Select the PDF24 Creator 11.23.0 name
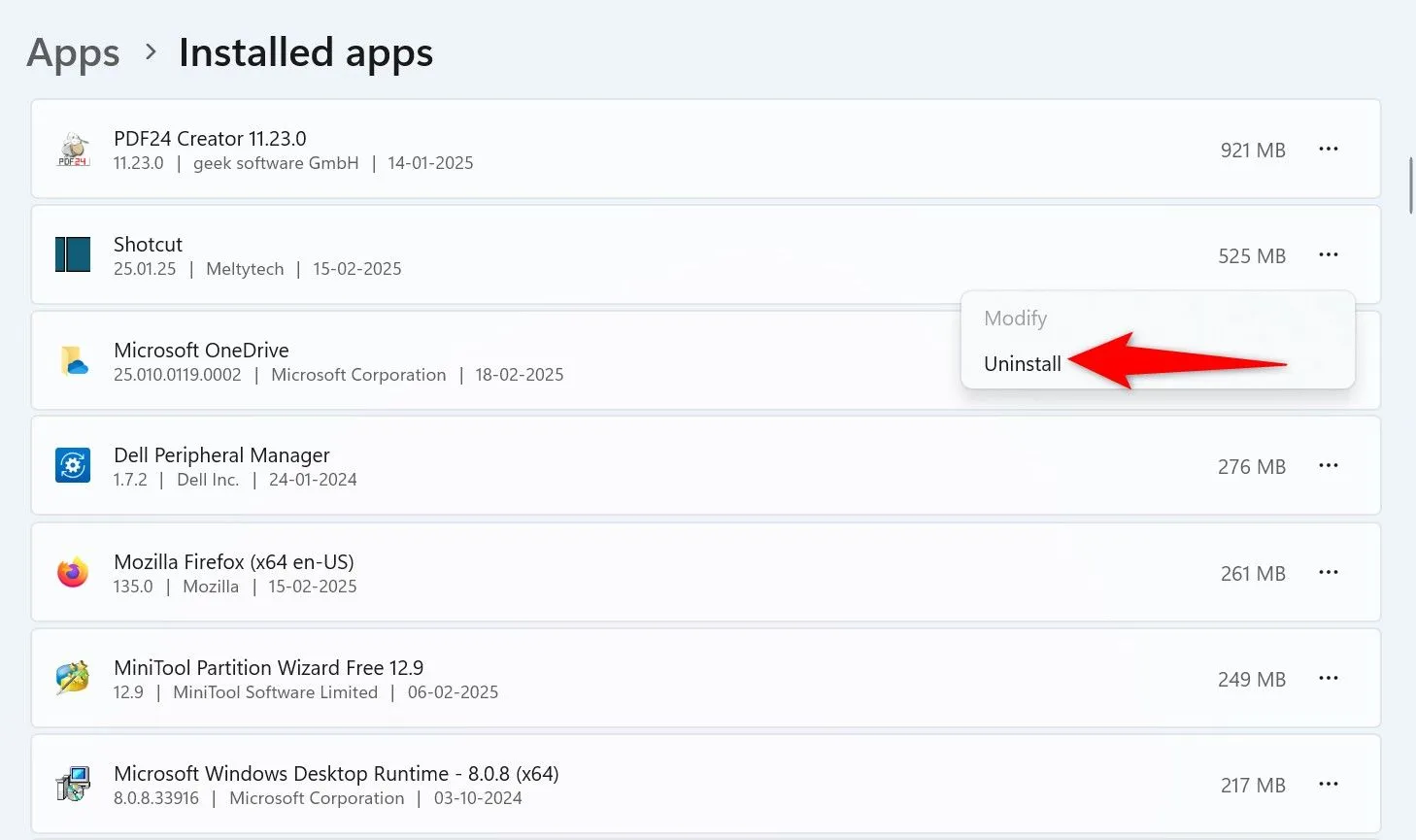1416x840 pixels. tap(210, 139)
